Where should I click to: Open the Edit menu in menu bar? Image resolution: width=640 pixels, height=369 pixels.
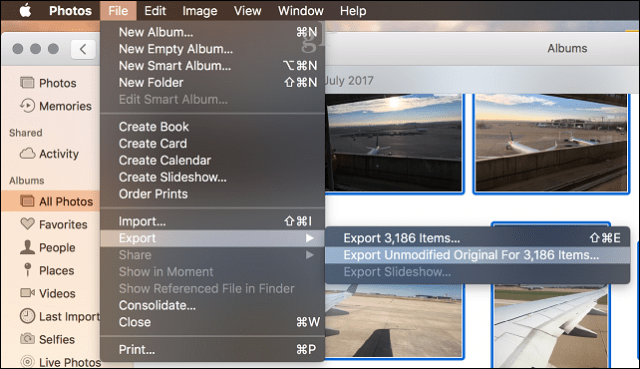155,11
